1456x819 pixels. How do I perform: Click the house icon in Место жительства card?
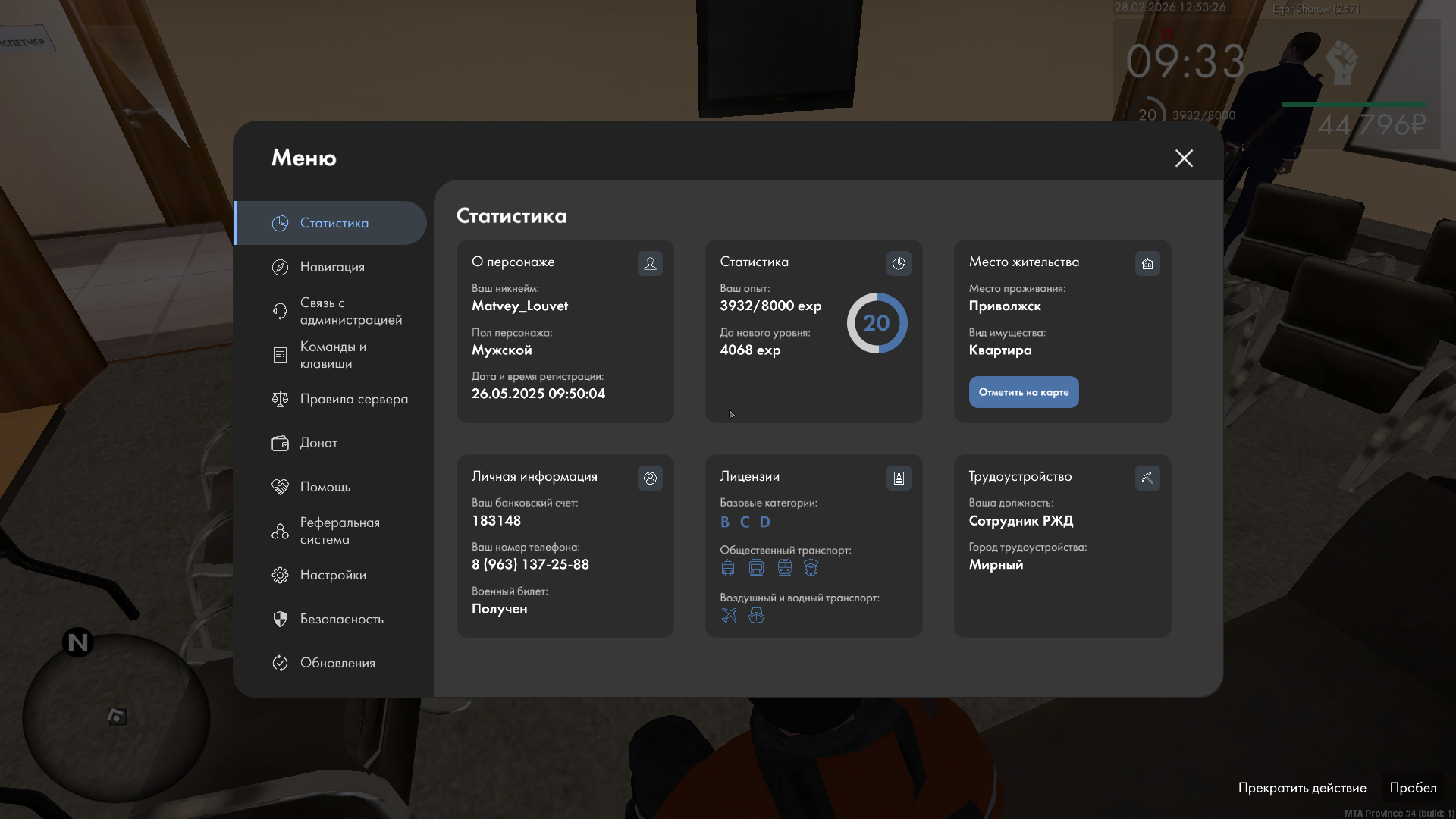point(1147,263)
